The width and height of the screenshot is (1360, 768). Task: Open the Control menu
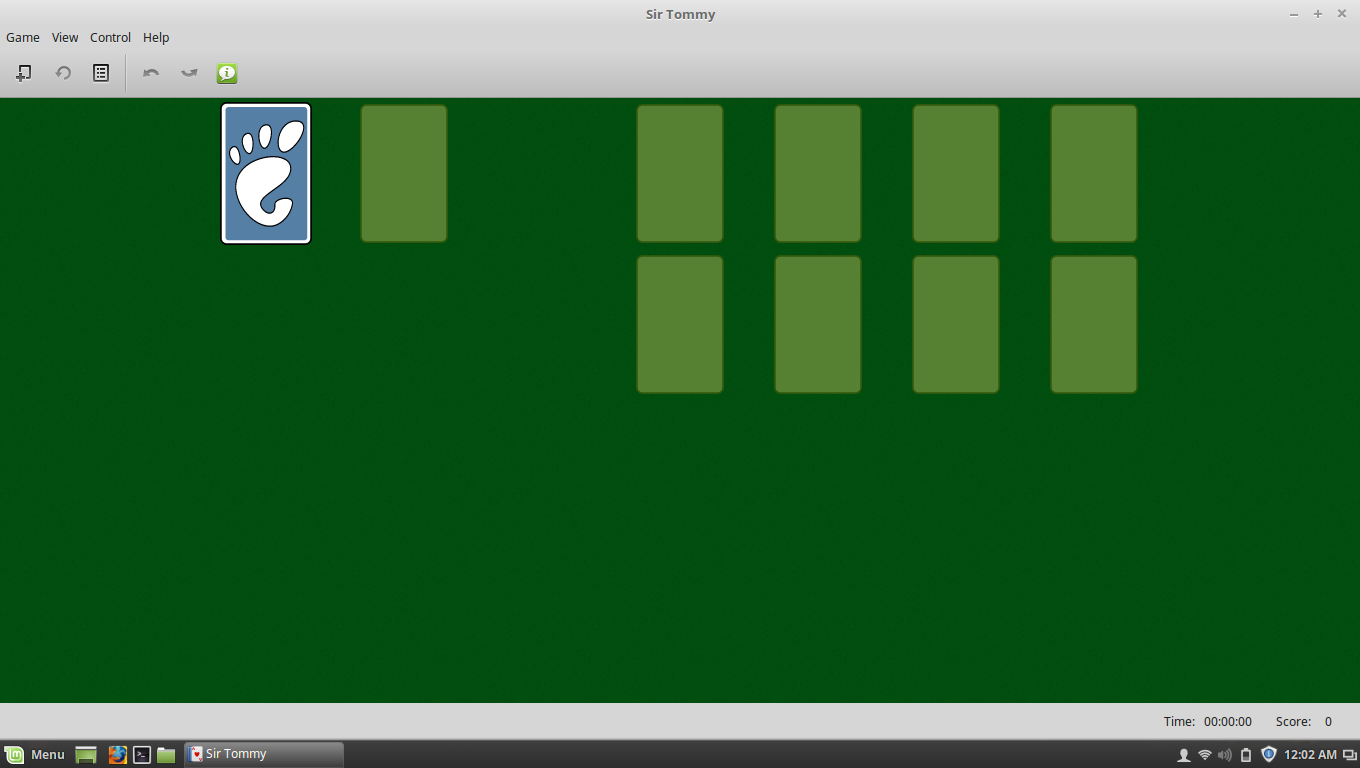tap(110, 37)
